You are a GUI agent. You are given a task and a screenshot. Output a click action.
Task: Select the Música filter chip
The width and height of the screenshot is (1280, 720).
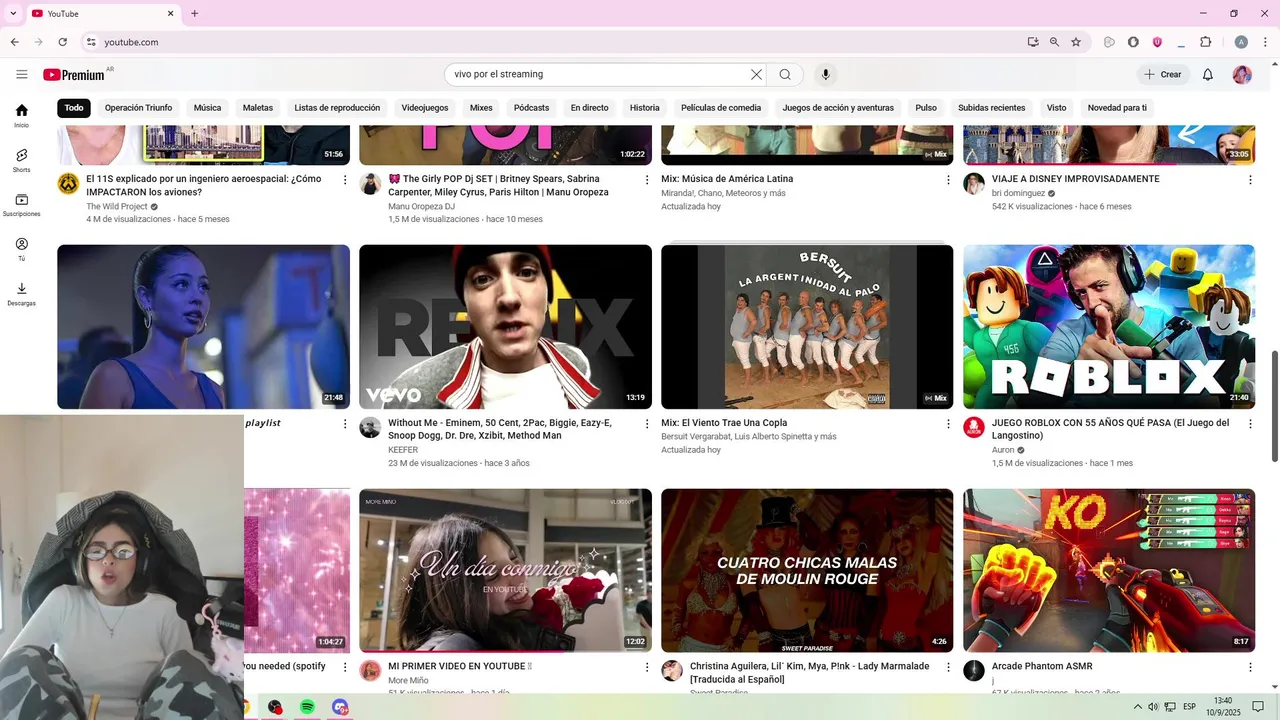point(207,108)
